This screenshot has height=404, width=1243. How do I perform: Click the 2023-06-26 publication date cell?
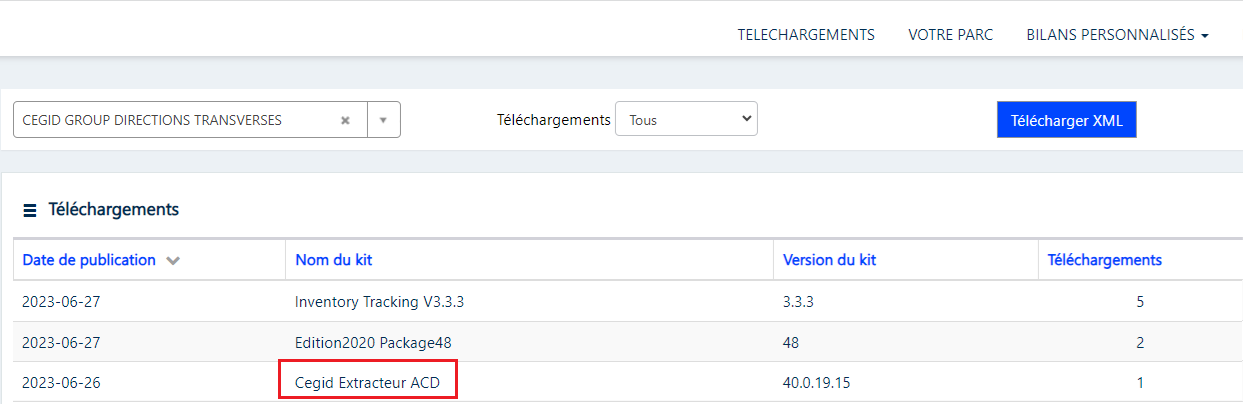[x=61, y=382]
